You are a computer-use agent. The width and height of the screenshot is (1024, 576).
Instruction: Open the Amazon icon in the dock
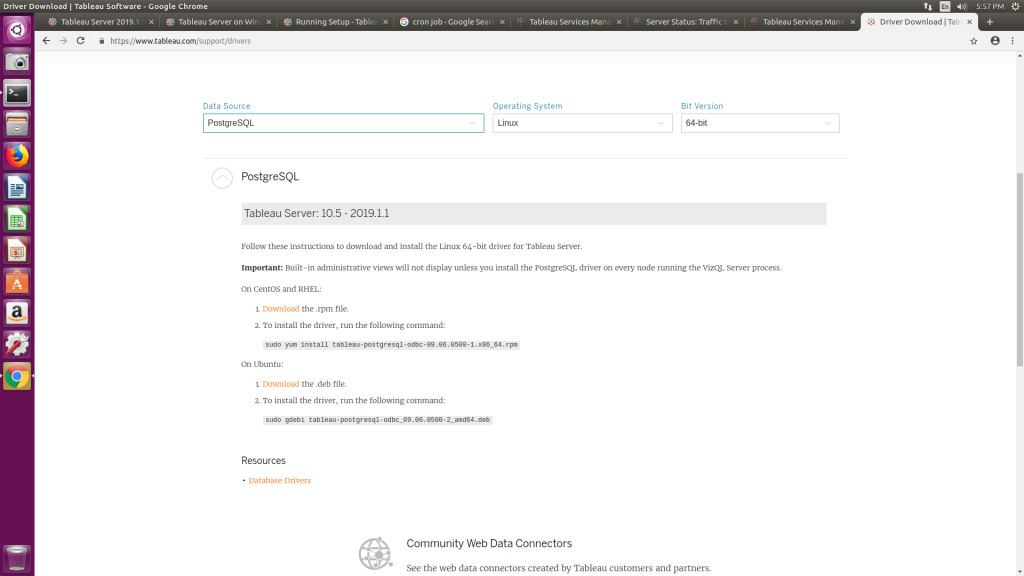(x=17, y=313)
